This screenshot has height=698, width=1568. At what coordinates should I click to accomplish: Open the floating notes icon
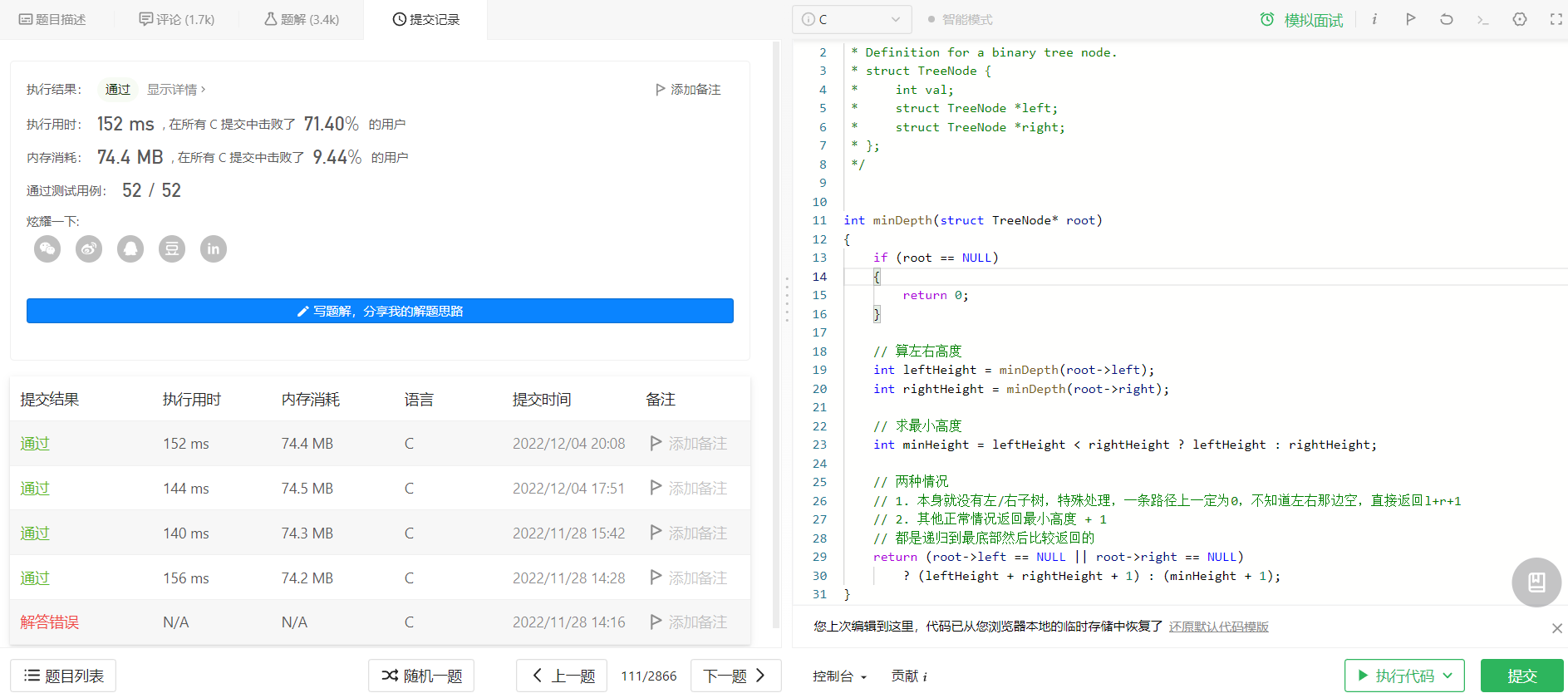click(1536, 582)
